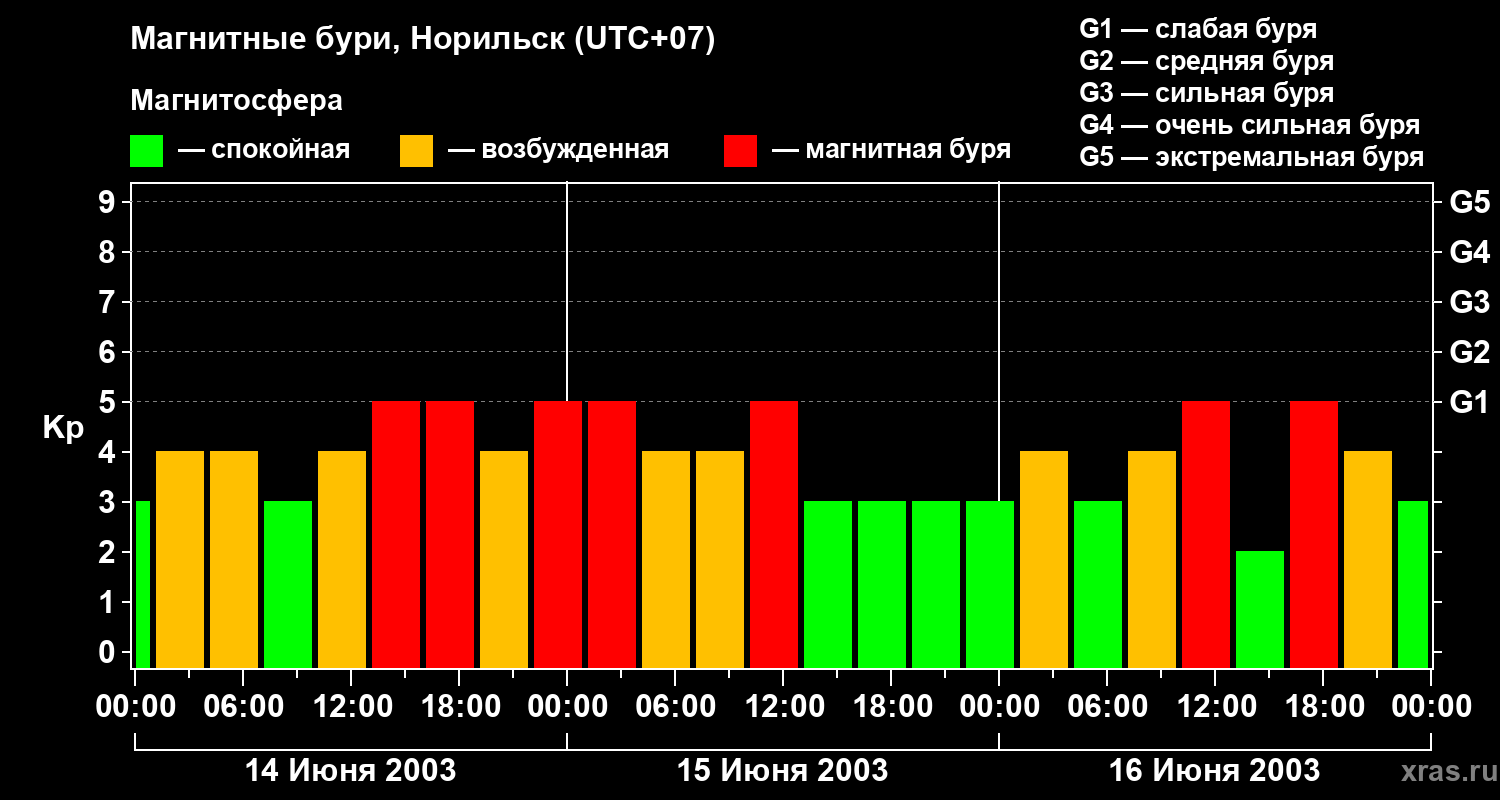Click the G1 label on the right axis
Screen dimensions: 1500x800
(1469, 402)
